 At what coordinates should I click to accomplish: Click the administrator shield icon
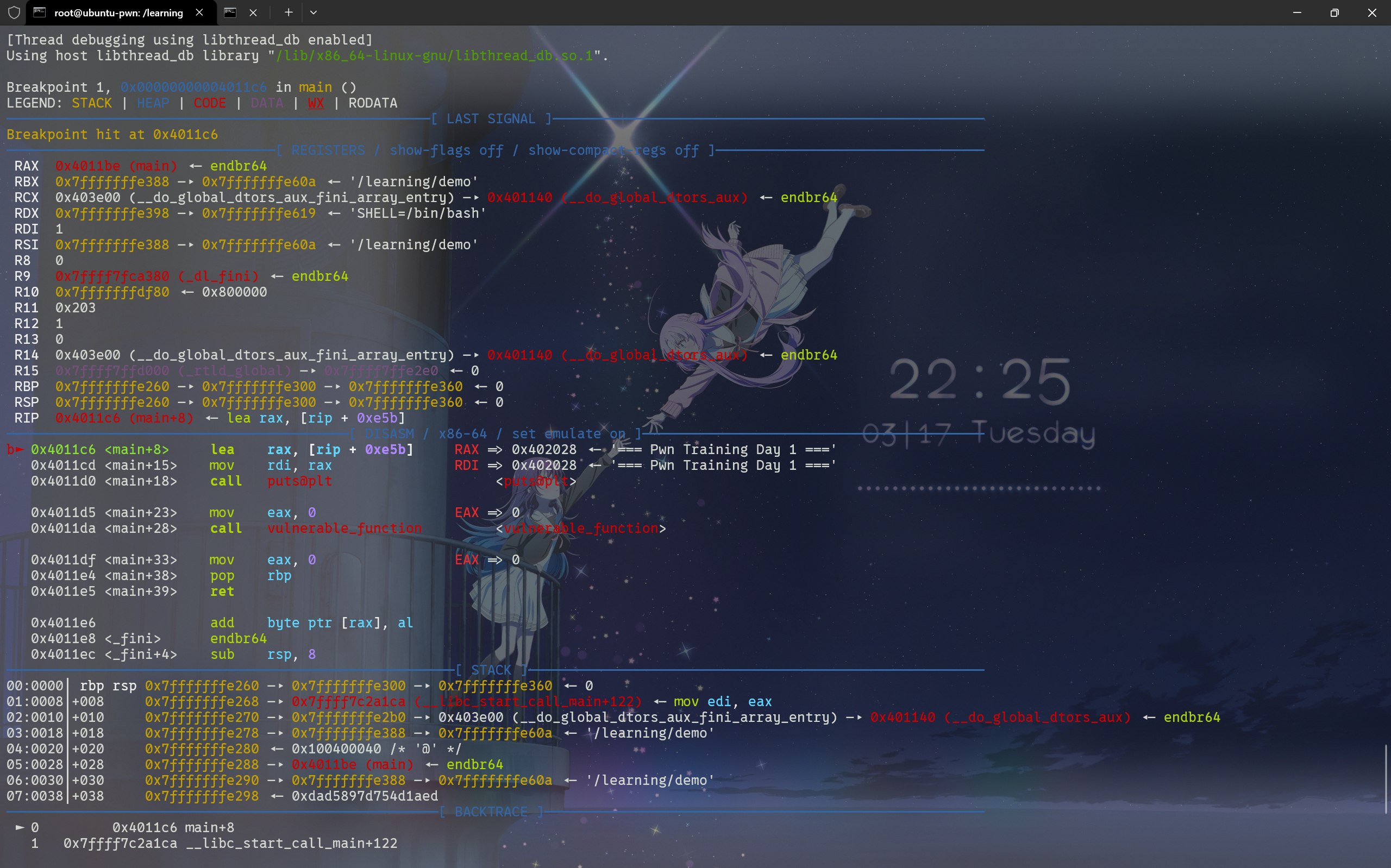[14, 12]
